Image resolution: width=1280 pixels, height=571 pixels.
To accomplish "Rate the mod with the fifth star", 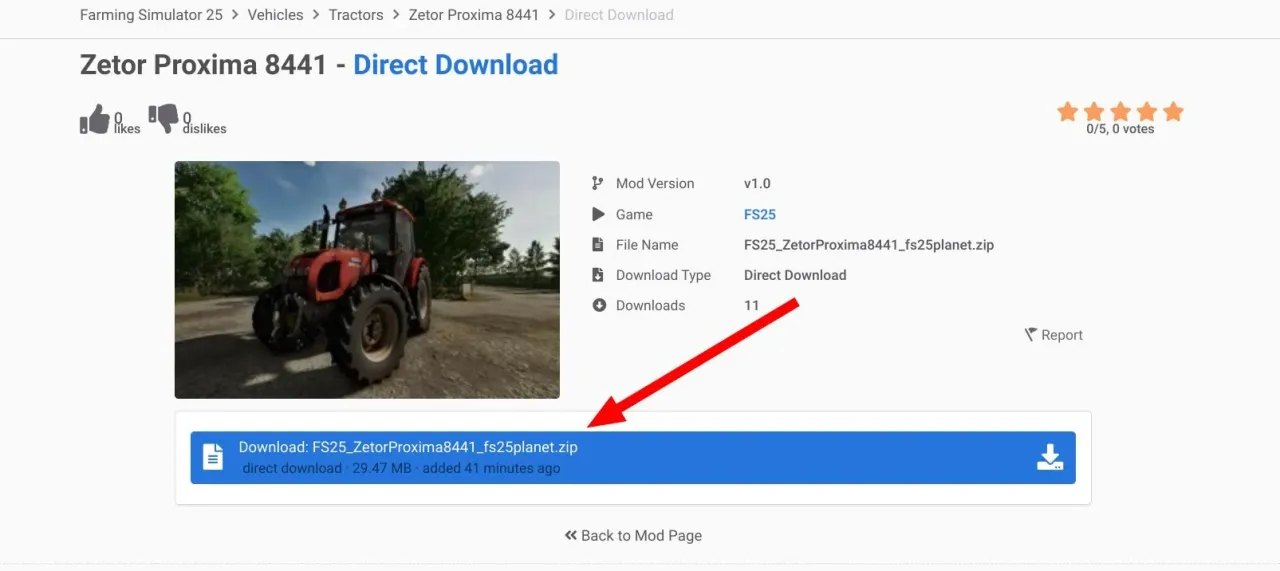I will tap(1173, 111).
